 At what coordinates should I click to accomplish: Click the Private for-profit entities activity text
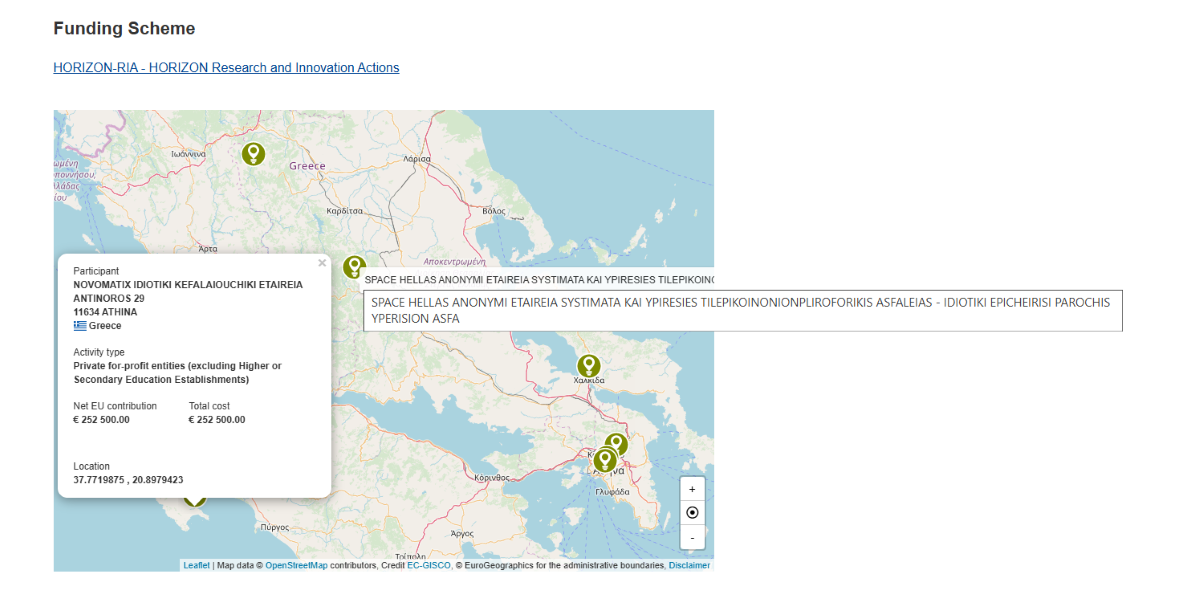coord(177,373)
